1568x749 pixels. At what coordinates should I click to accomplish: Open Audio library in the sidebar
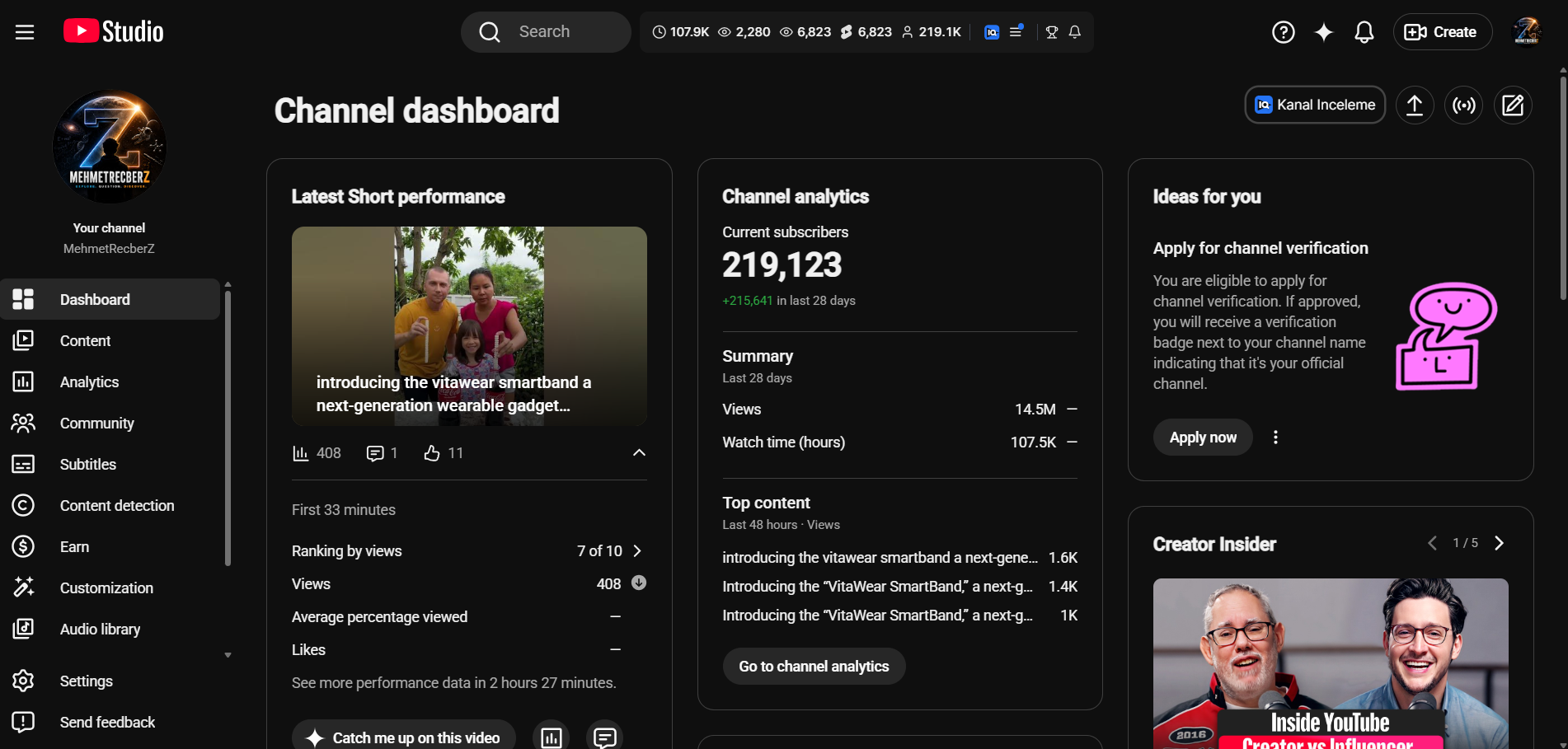110,629
